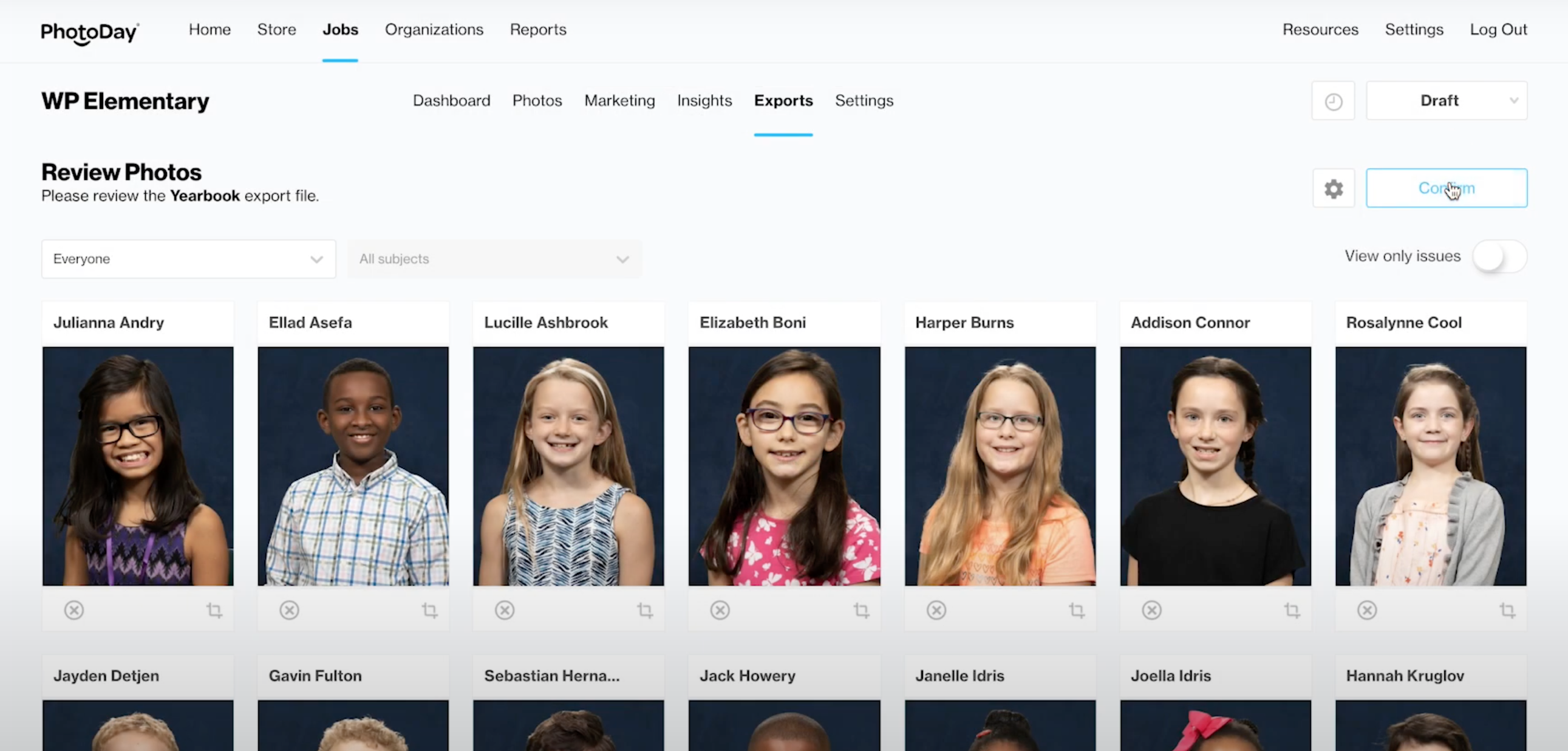
Task: Open the All subjects dropdown
Action: tap(494, 259)
